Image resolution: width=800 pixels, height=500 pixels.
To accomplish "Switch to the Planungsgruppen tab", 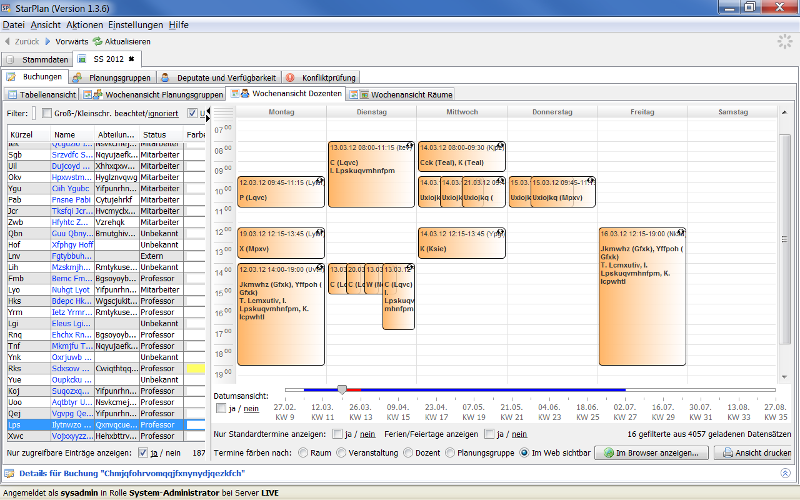I will [113, 78].
